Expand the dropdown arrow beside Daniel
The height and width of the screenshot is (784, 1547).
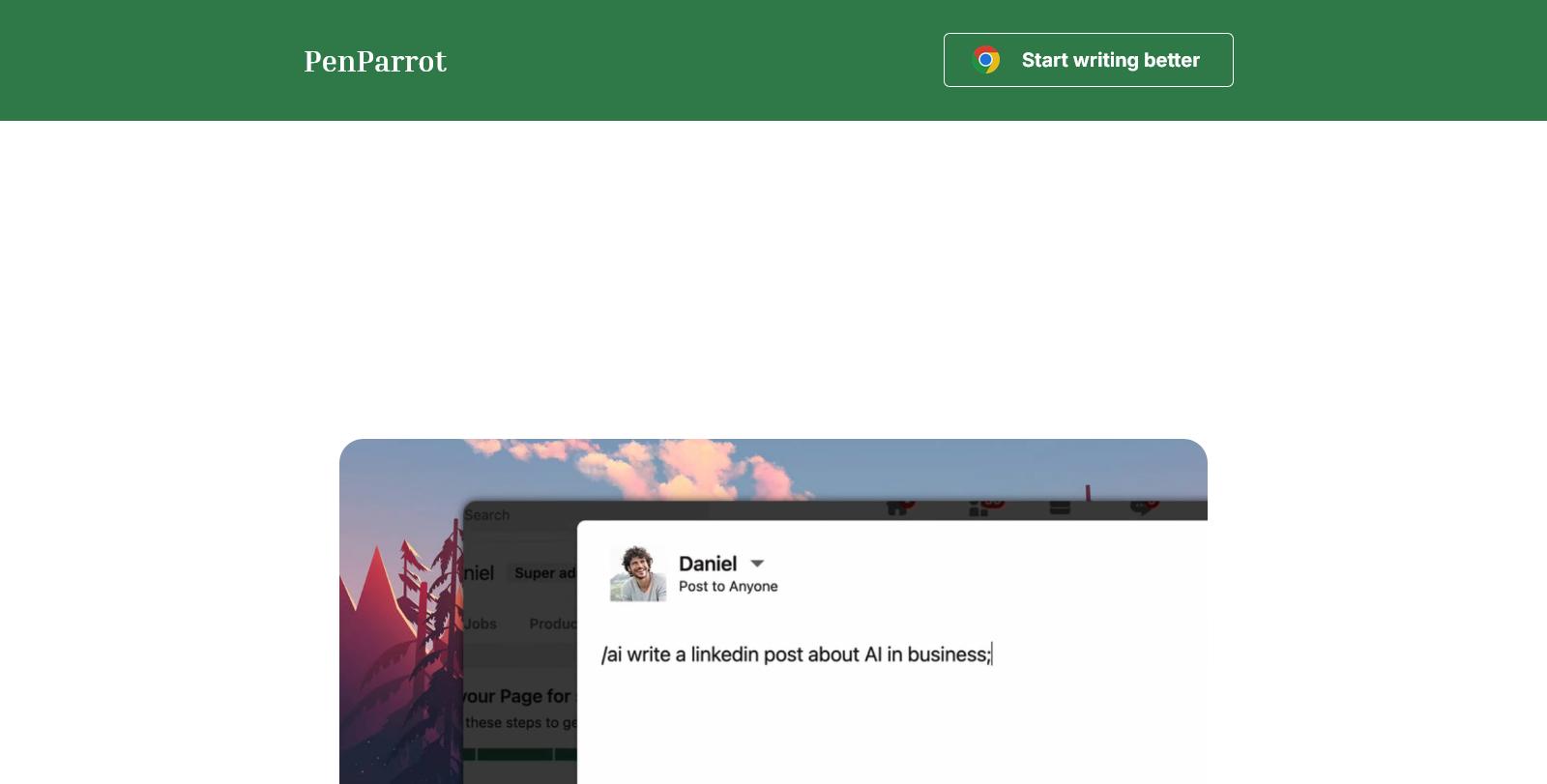(757, 564)
